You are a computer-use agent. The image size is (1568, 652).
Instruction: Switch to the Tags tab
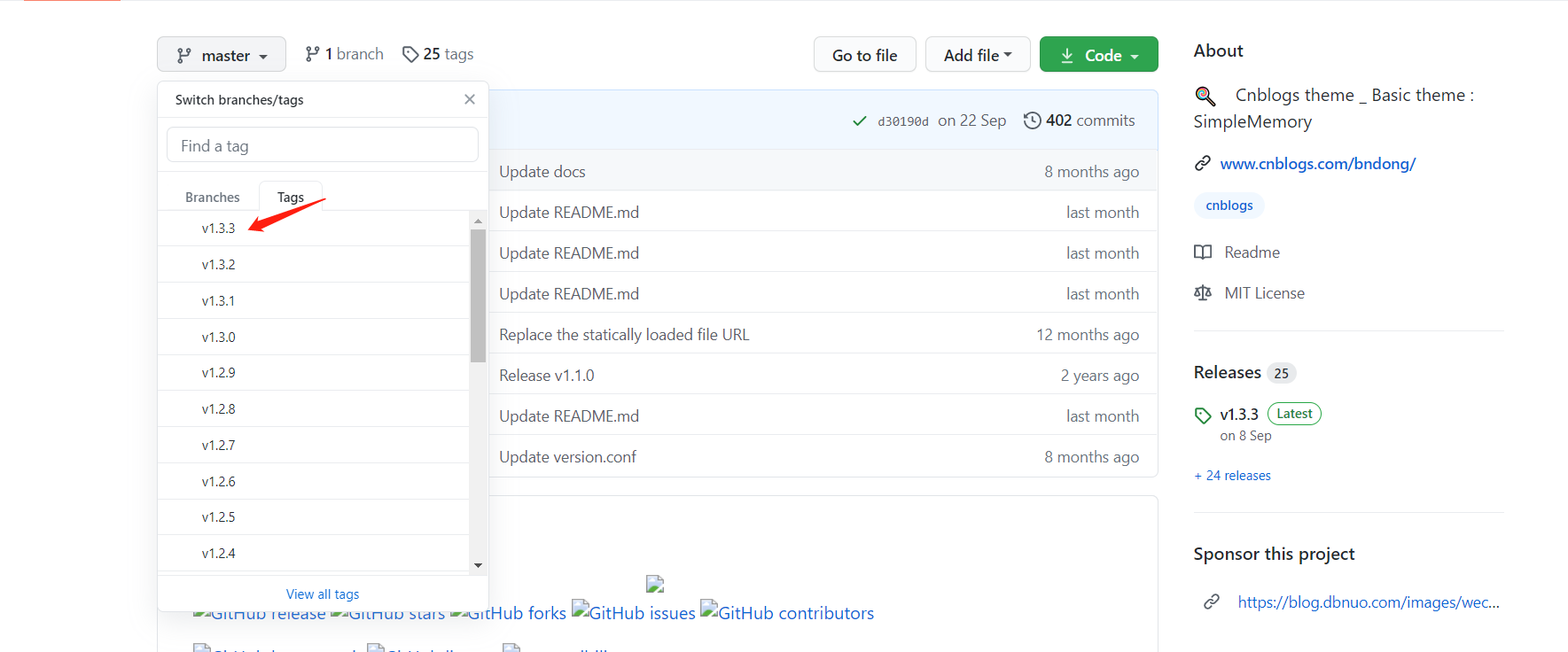click(x=291, y=197)
